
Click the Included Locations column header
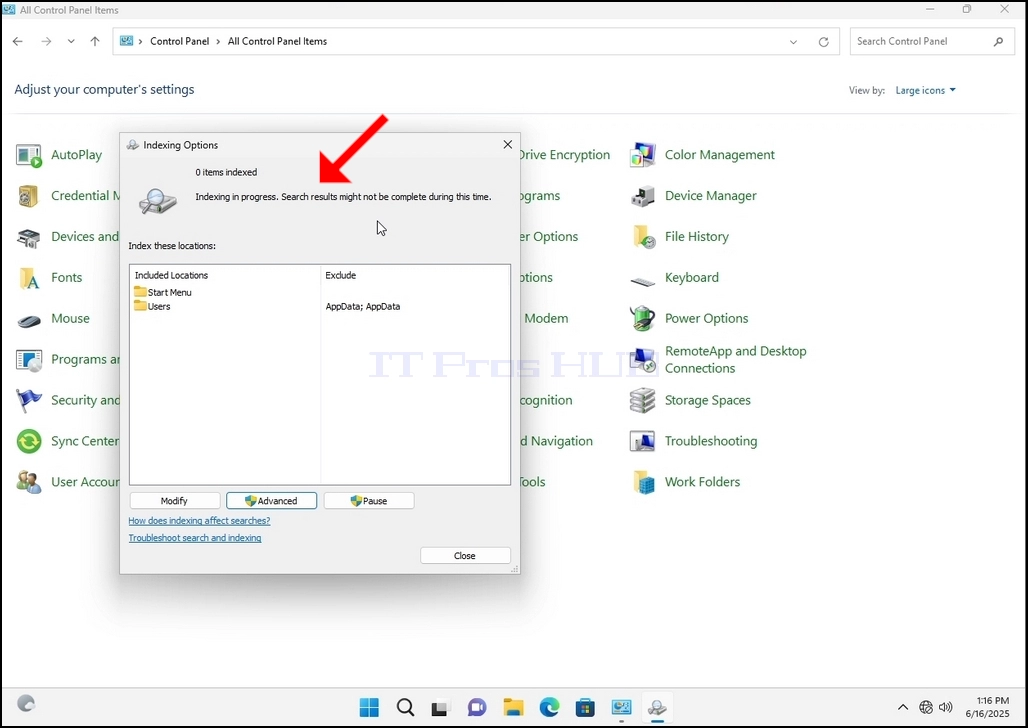point(171,275)
